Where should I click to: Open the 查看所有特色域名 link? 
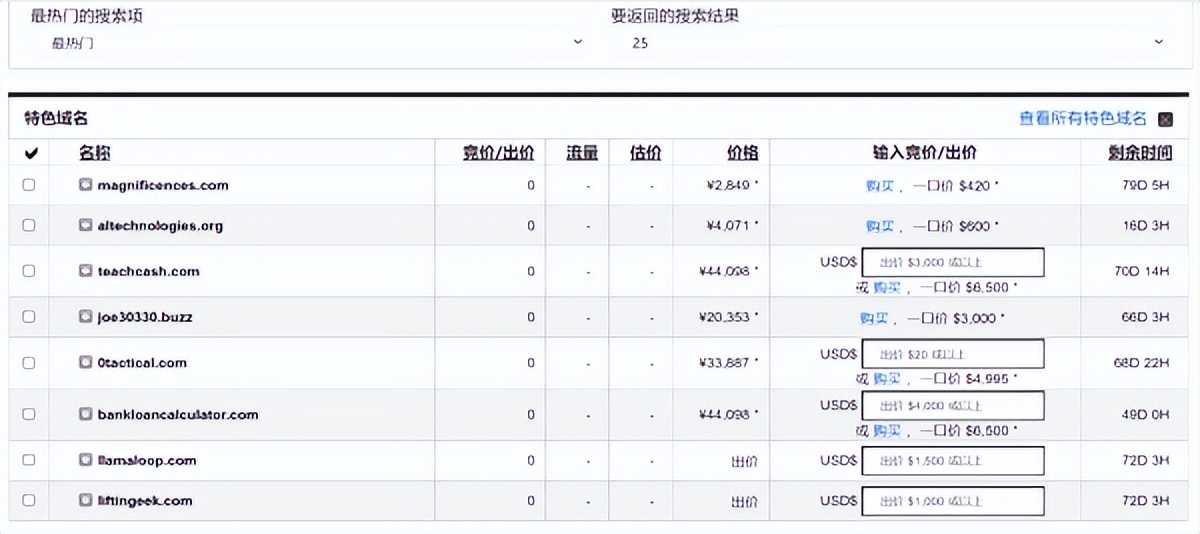pos(1083,118)
